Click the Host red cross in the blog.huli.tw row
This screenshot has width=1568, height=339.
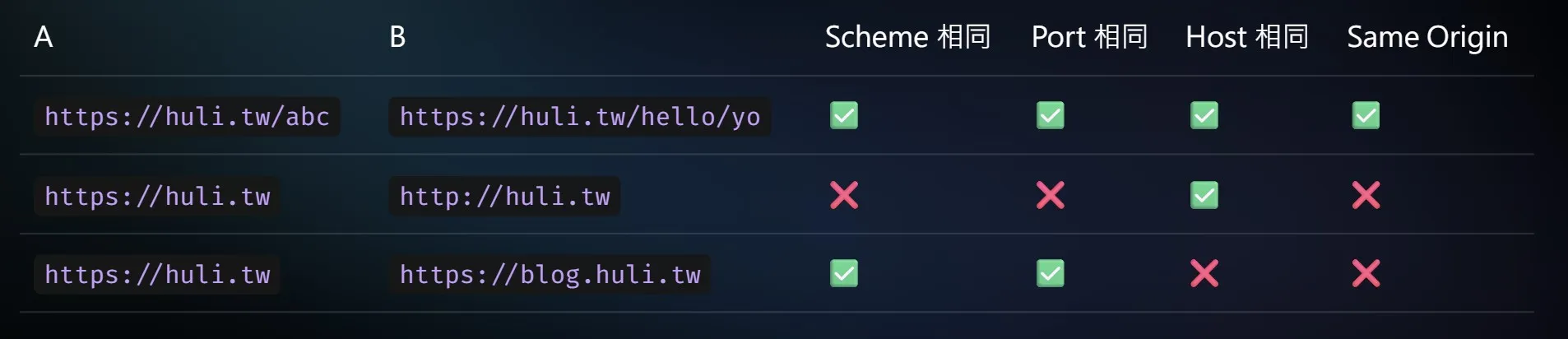[1204, 273]
